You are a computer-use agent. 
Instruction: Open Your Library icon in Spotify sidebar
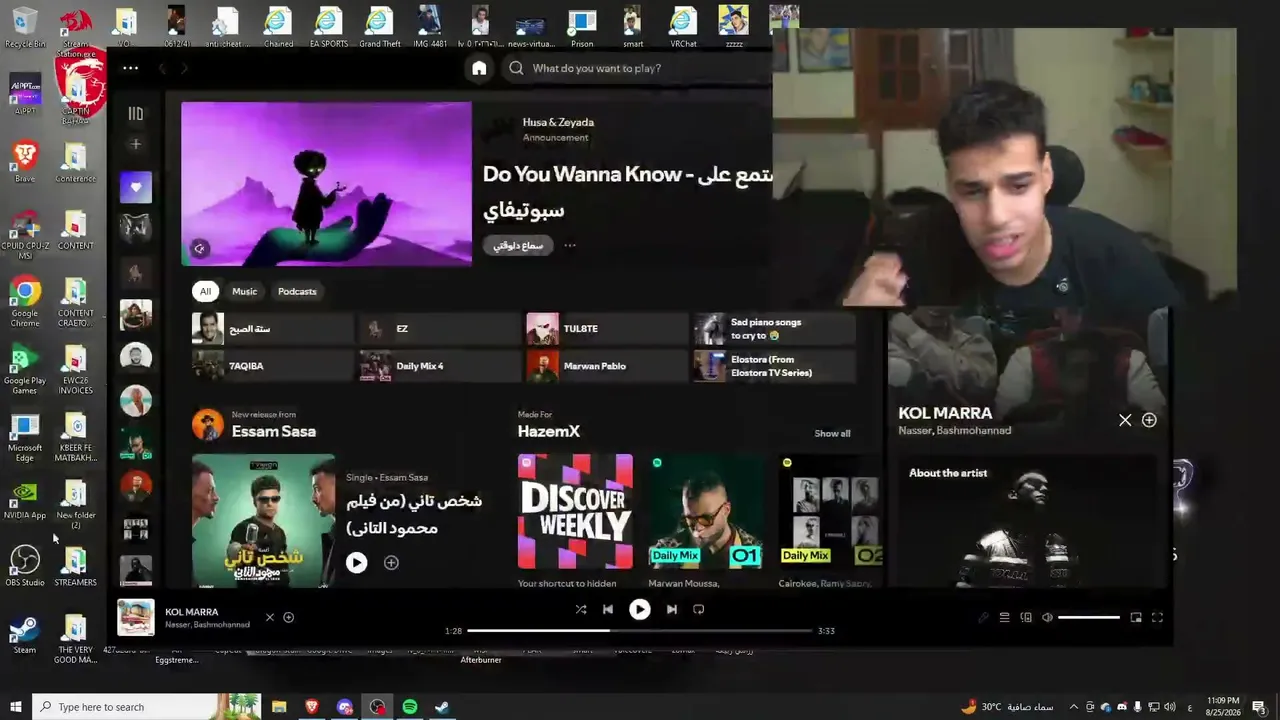136,114
